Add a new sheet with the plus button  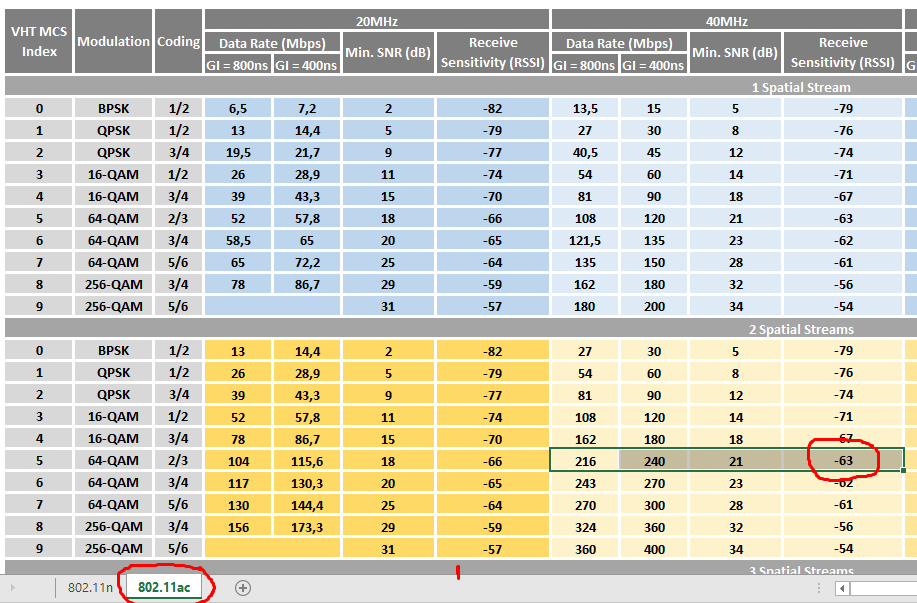pos(243,588)
